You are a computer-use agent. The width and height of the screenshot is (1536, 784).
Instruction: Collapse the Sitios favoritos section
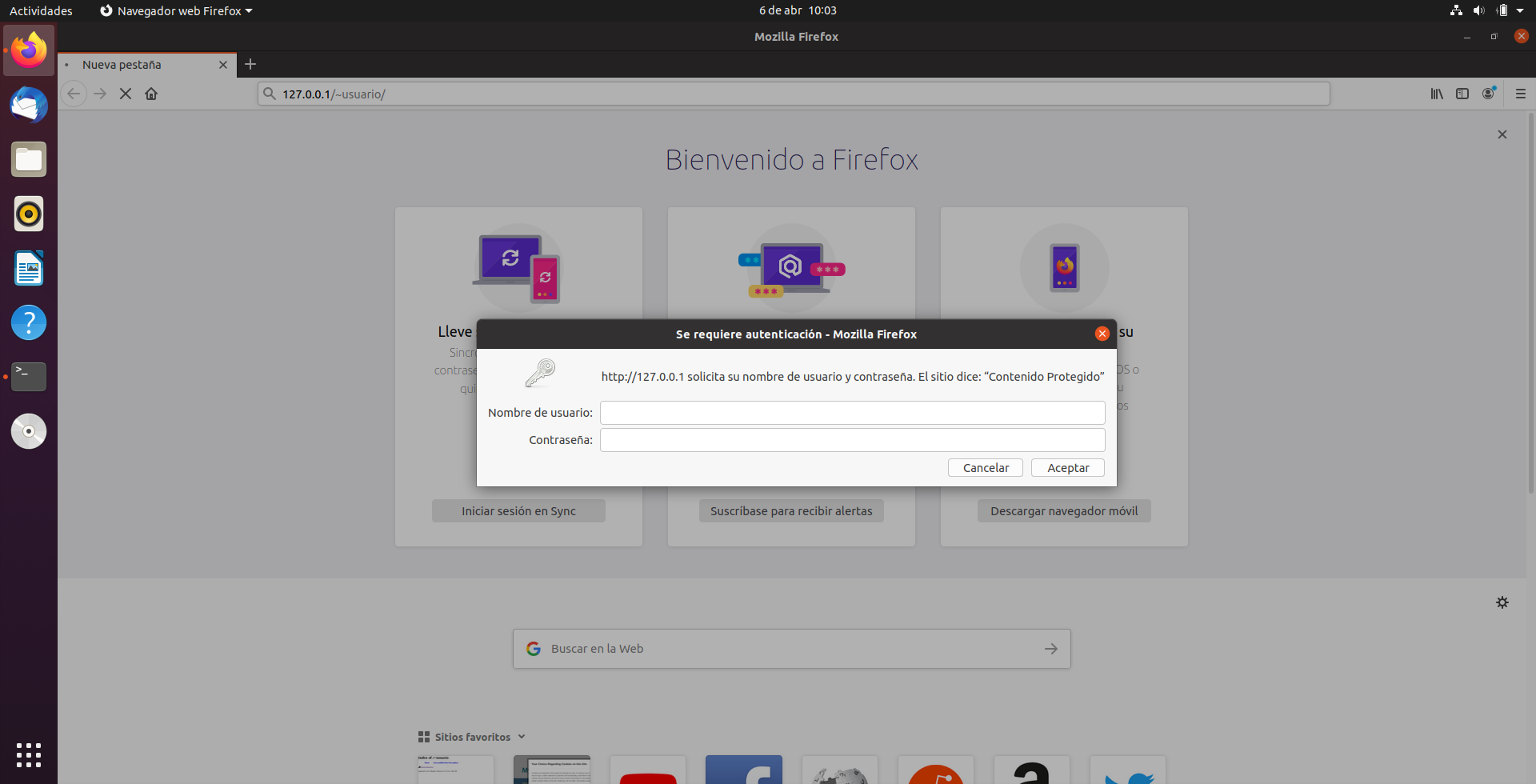472,737
